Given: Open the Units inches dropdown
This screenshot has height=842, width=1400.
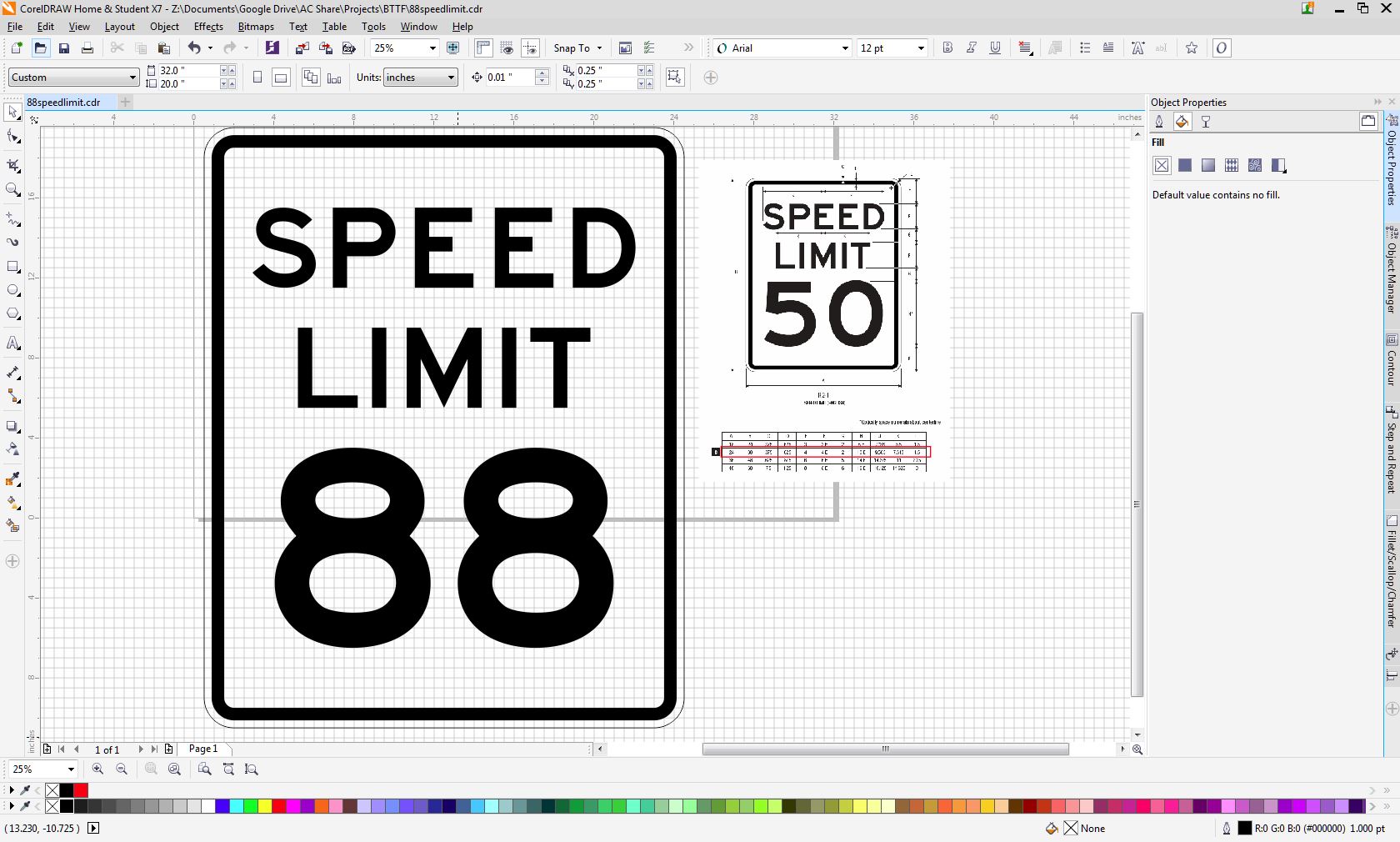Looking at the screenshot, I should pos(451,78).
